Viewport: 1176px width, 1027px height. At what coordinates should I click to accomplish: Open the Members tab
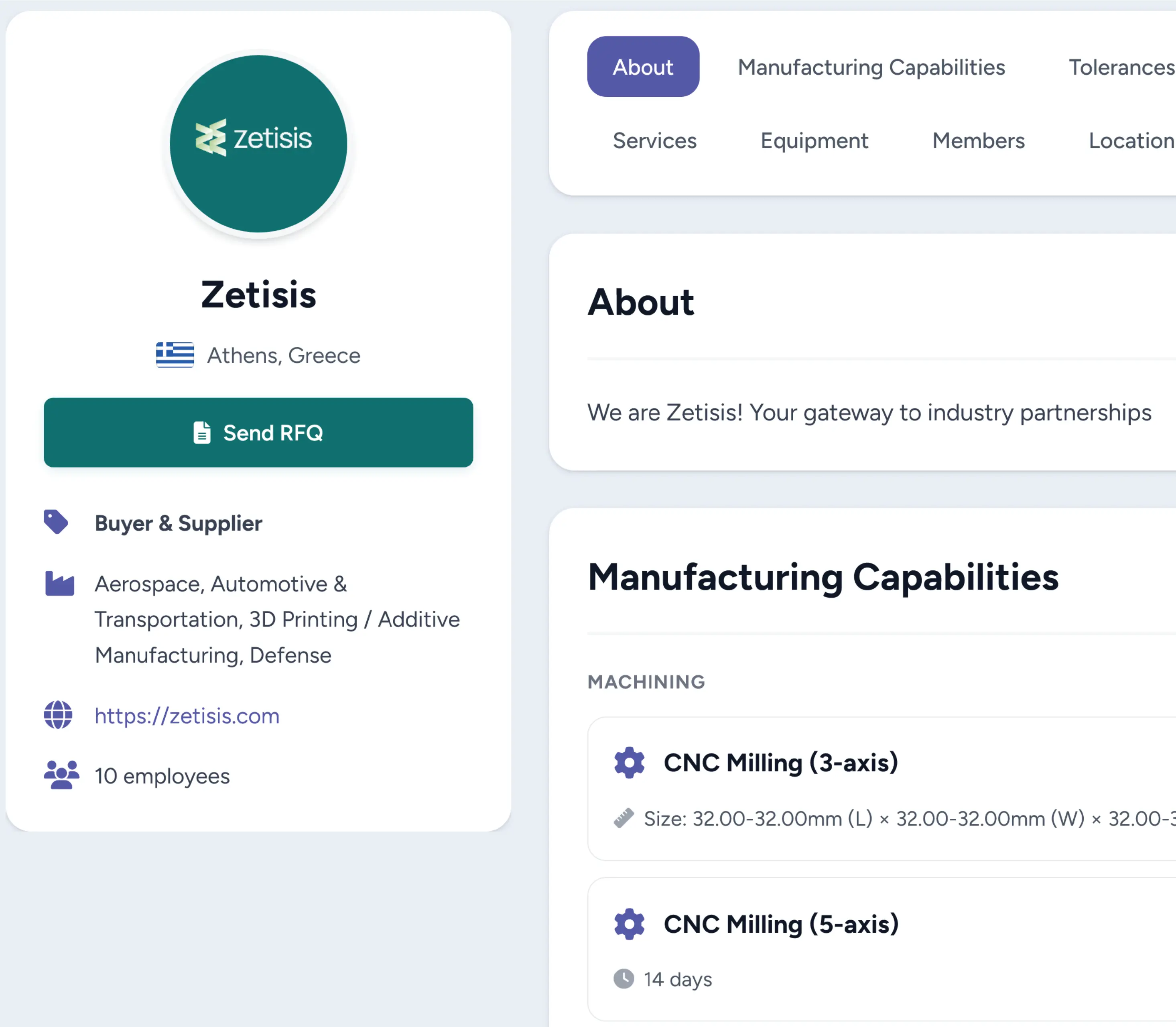pyautogui.click(x=978, y=140)
